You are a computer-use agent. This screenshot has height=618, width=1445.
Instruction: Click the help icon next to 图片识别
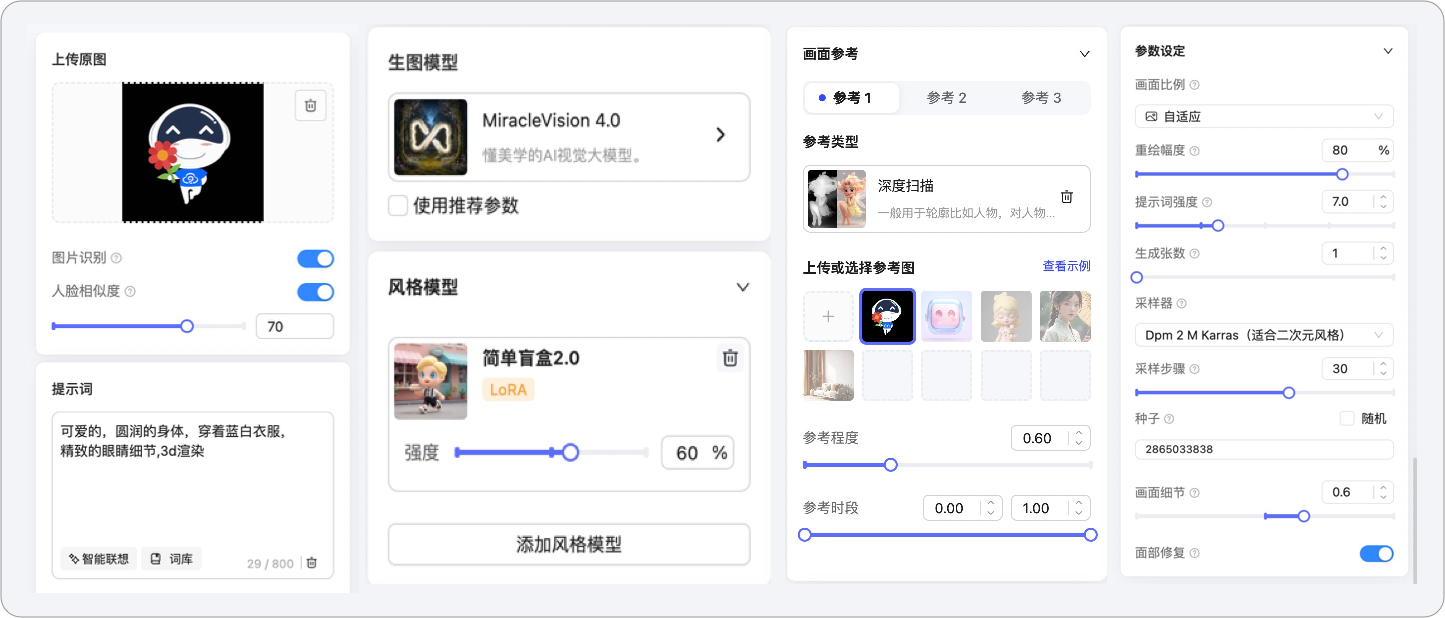[116, 258]
